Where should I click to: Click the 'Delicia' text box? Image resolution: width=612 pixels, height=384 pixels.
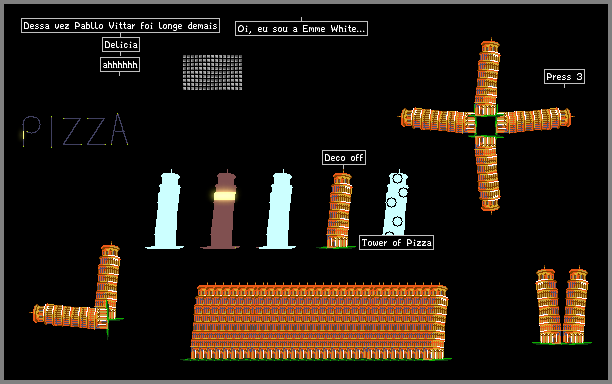(121, 44)
